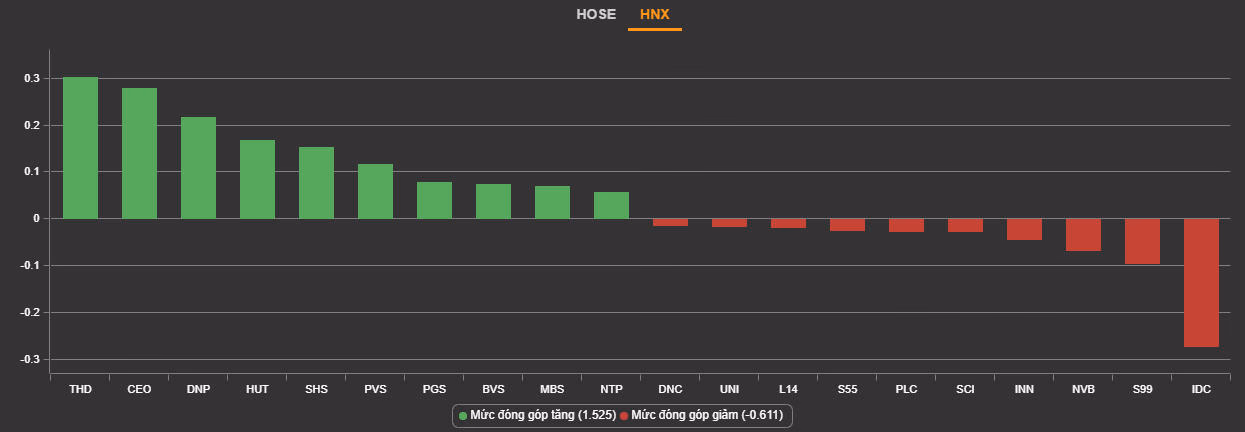Select the SHS bar
This screenshot has height=432, width=1245.
[316, 183]
